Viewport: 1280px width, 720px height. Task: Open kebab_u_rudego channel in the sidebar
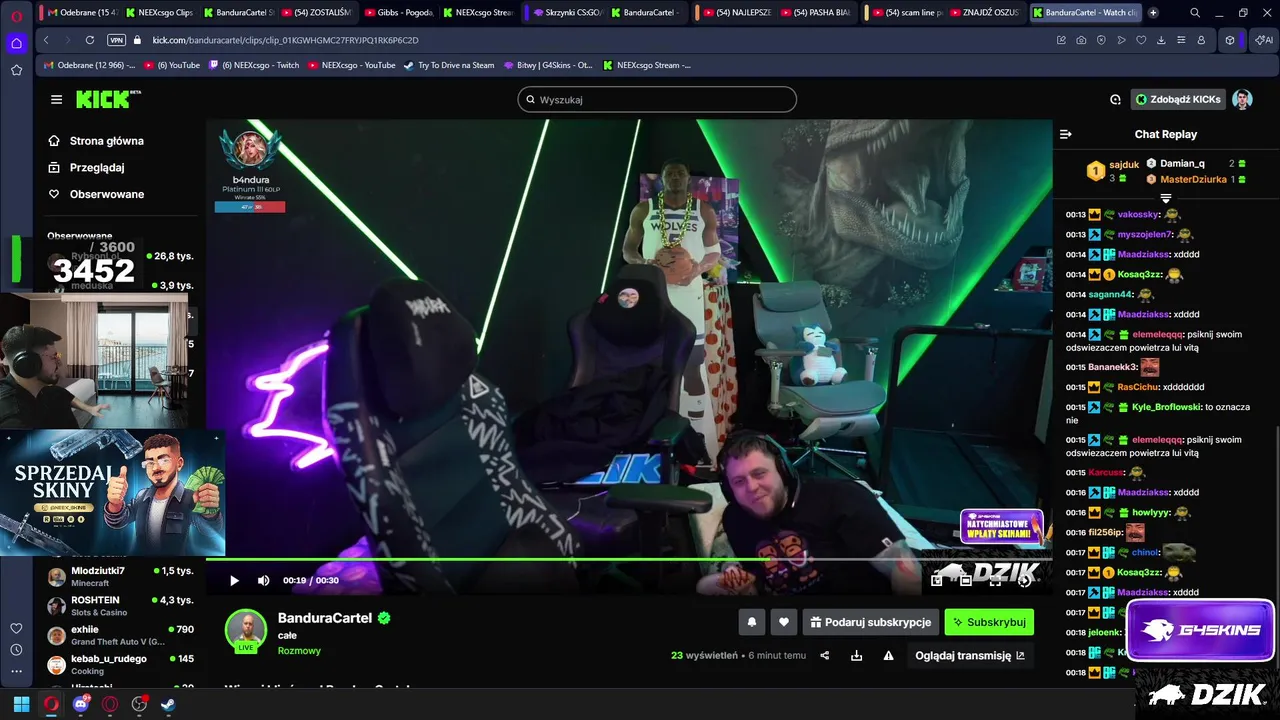pos(120,665)
